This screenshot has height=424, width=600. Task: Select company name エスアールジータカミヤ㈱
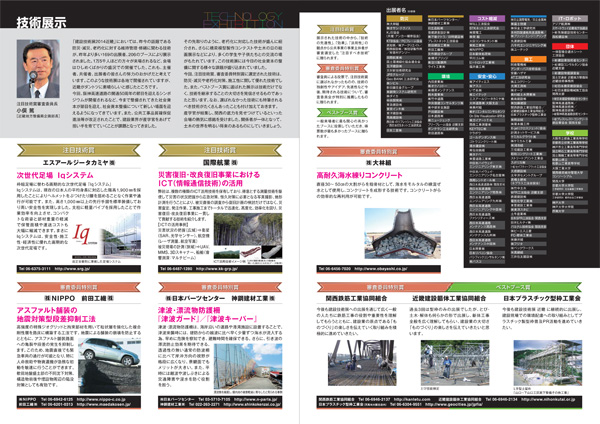(x=78, y=163)
